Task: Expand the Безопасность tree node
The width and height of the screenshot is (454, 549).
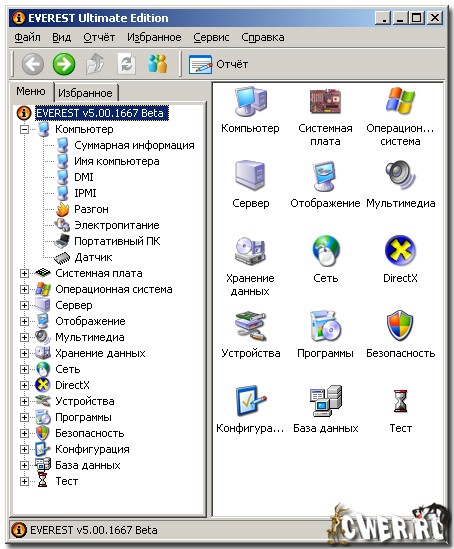Action: (24, 433)
